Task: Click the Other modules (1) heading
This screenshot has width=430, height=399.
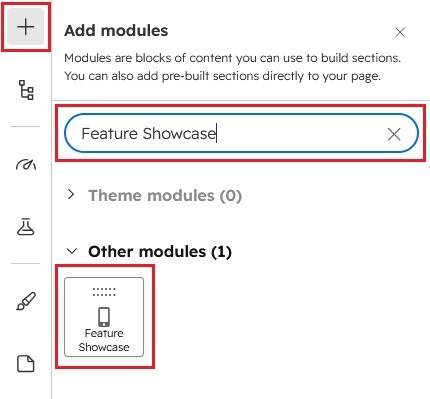Action: pyautogui.click(x=160, y=251)
